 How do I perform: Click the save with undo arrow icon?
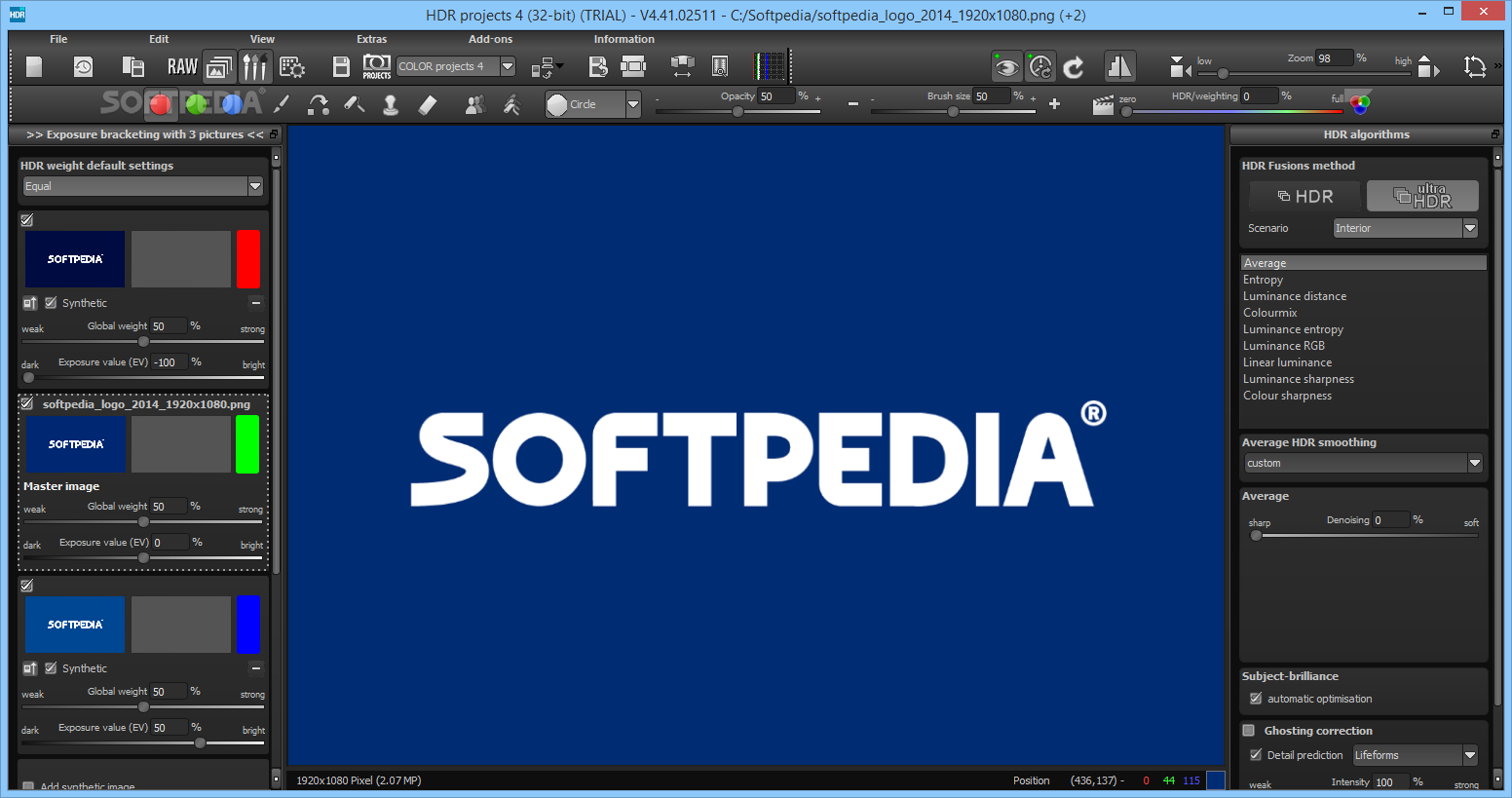click(x=598, y=66)
